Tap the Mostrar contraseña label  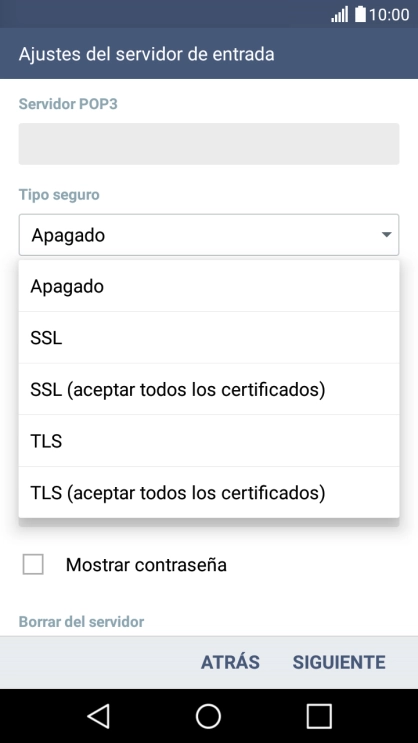pyautogui.click(x=146, y=565)
